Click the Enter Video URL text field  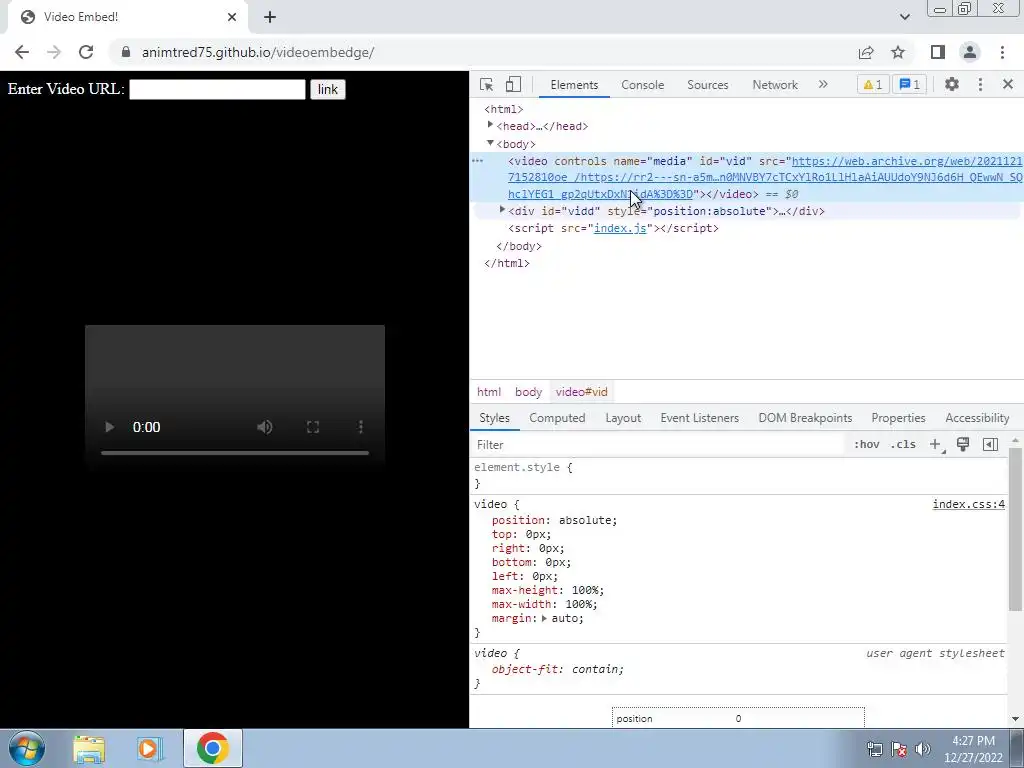tap(217, 89)
